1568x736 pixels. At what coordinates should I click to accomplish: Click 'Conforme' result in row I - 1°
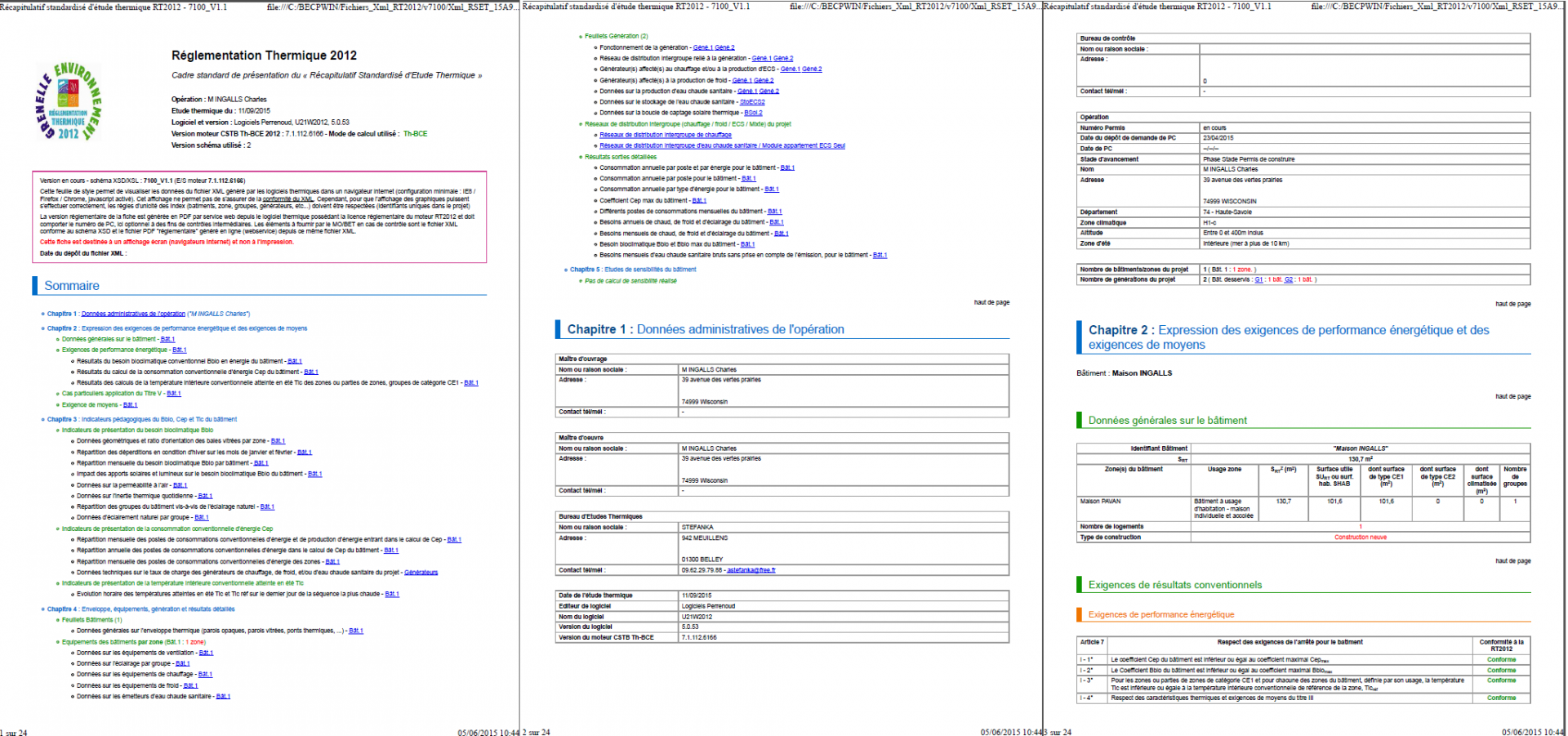[x=1501, y=660]
